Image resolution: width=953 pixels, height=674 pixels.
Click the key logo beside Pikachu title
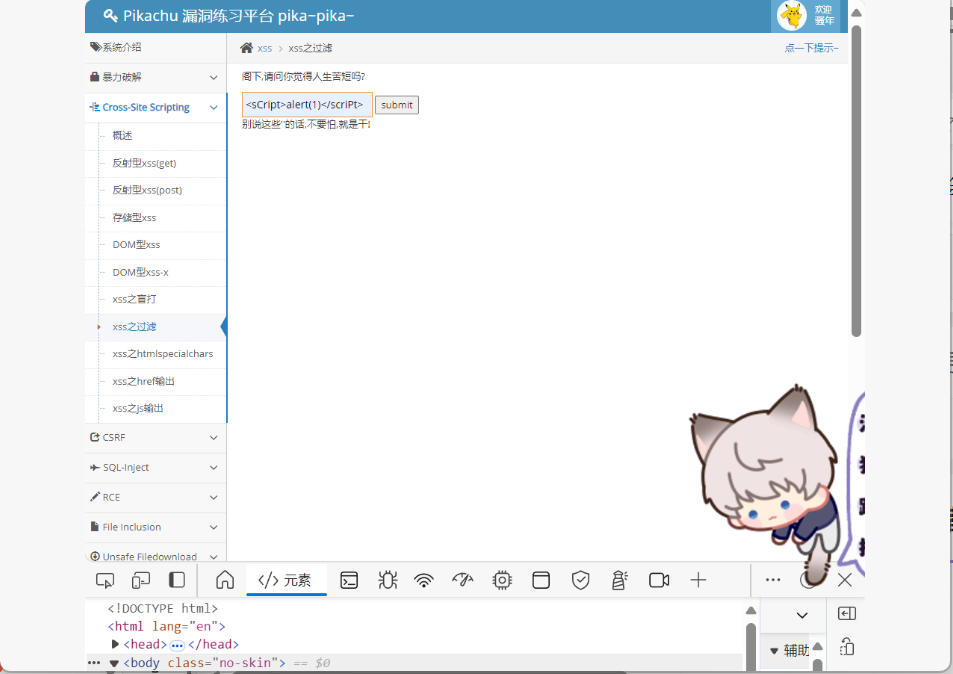110,16
